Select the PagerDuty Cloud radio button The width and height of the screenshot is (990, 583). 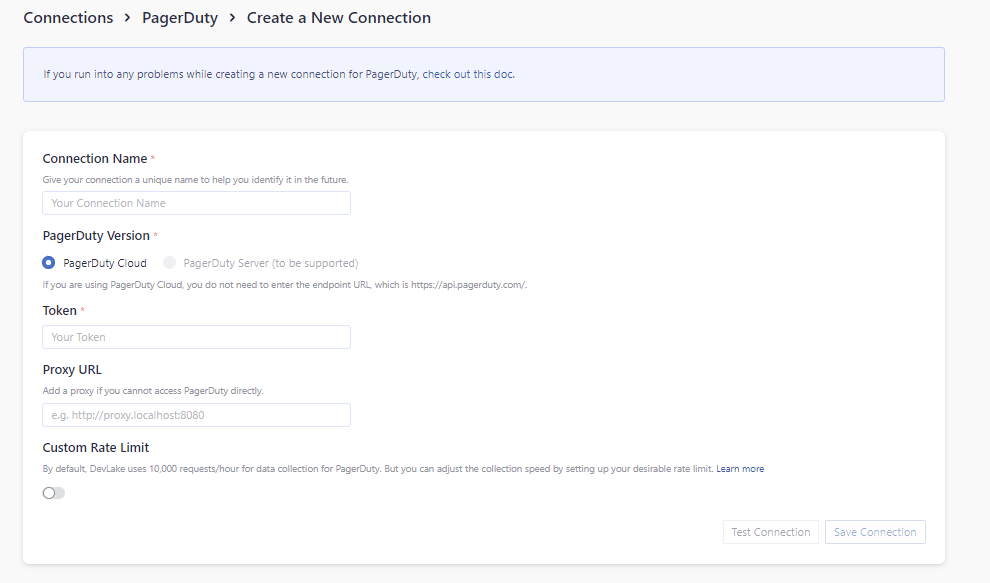48,262
